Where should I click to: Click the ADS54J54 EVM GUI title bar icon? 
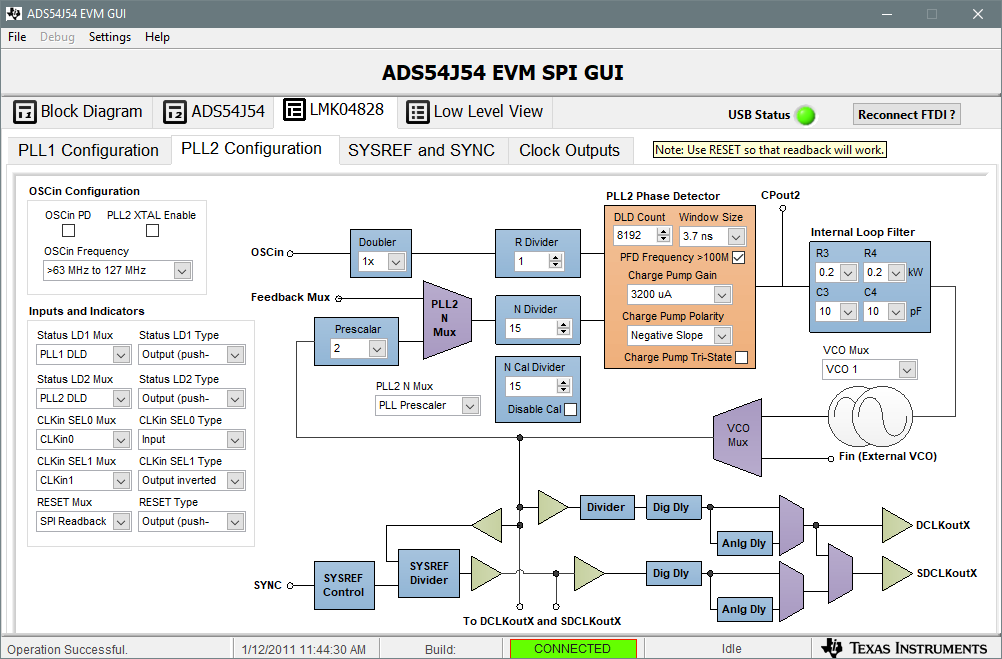pyautogui.click(x=12, y=14)
